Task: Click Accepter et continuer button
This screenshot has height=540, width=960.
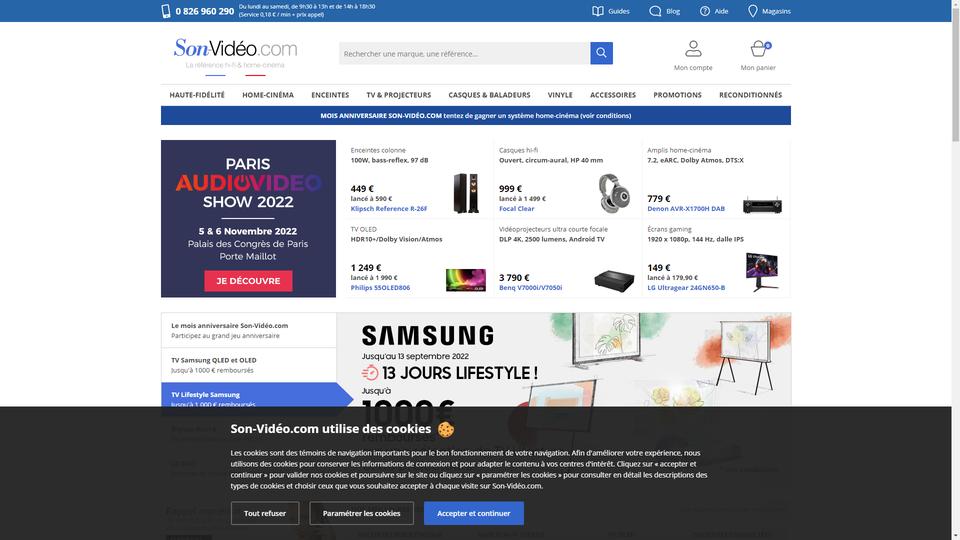Action: 474,513
